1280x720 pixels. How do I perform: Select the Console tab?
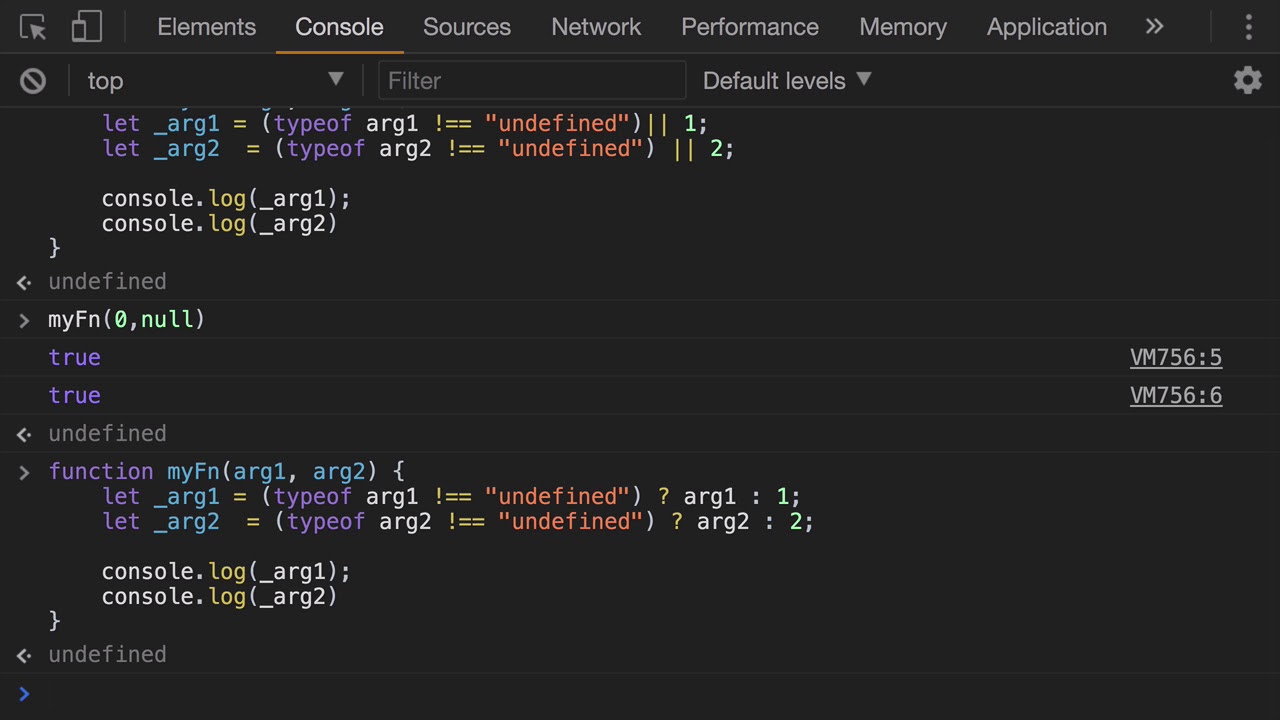click(x=339, y=27)
